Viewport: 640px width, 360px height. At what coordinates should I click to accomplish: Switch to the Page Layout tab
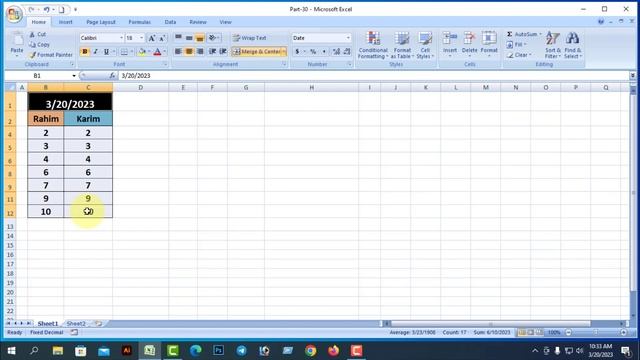pyautogui.click(x=101, y=22)
